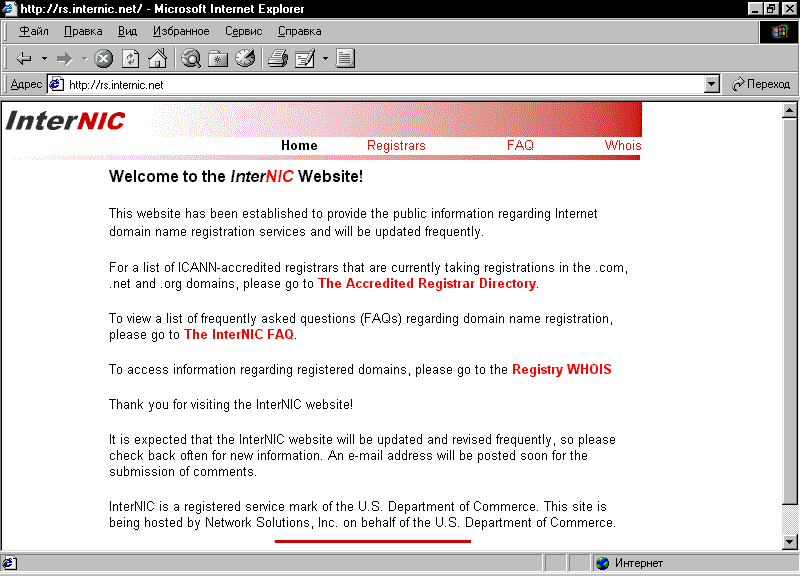Stop page loading with the Stop icon
The image size is (800, 576).
point(104,59)
